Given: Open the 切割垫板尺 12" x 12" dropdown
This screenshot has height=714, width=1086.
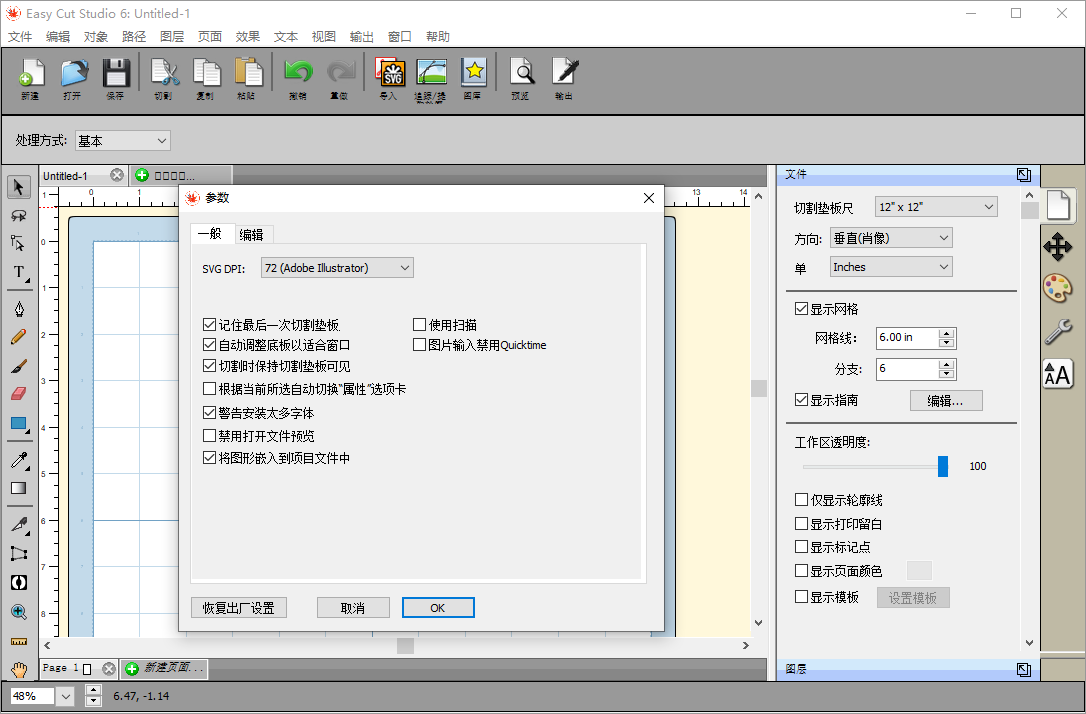Looking at the screenshot, I should tap(936, 206).
